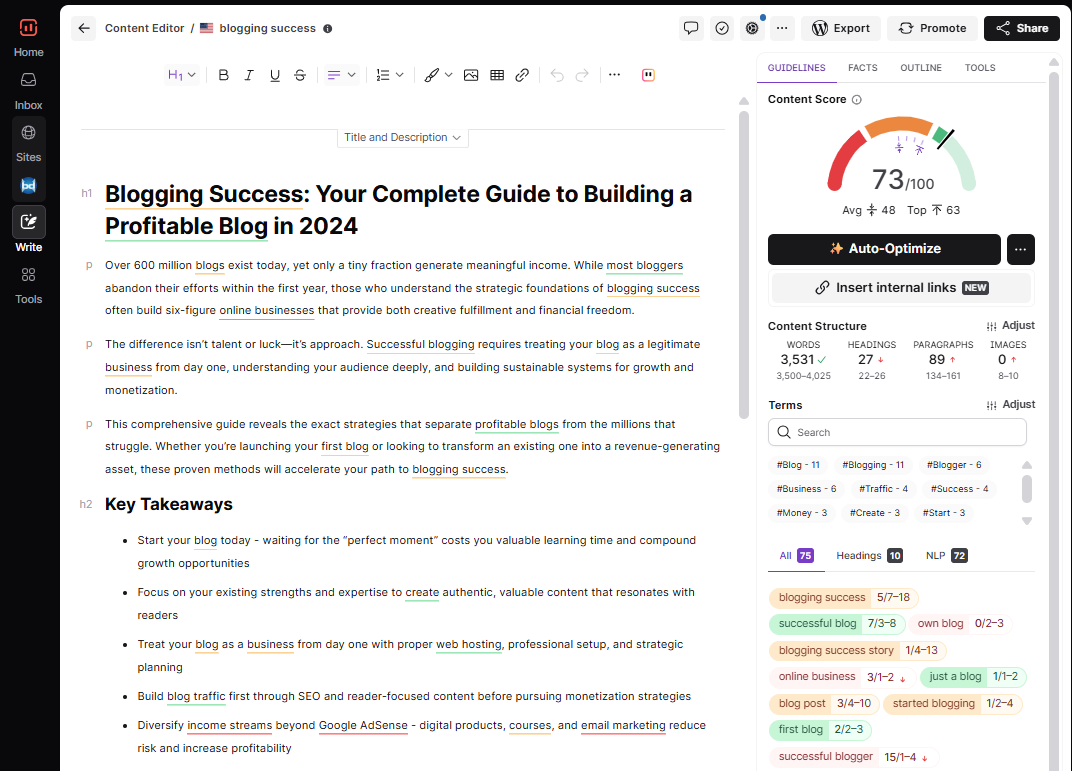Viewport: 1072px width, 771px height.
Task: Open the comments panel at the top
Action: click(691, 28)
